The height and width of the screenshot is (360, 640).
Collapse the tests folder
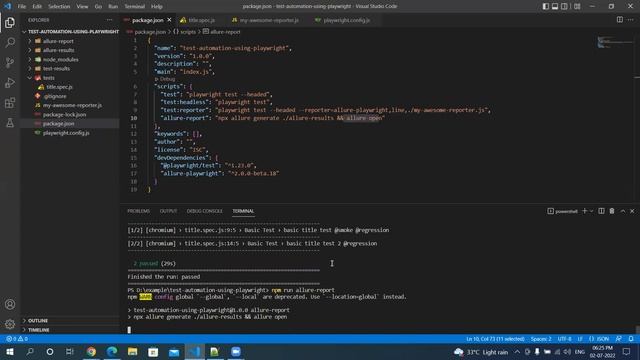[x=49, y=78]
